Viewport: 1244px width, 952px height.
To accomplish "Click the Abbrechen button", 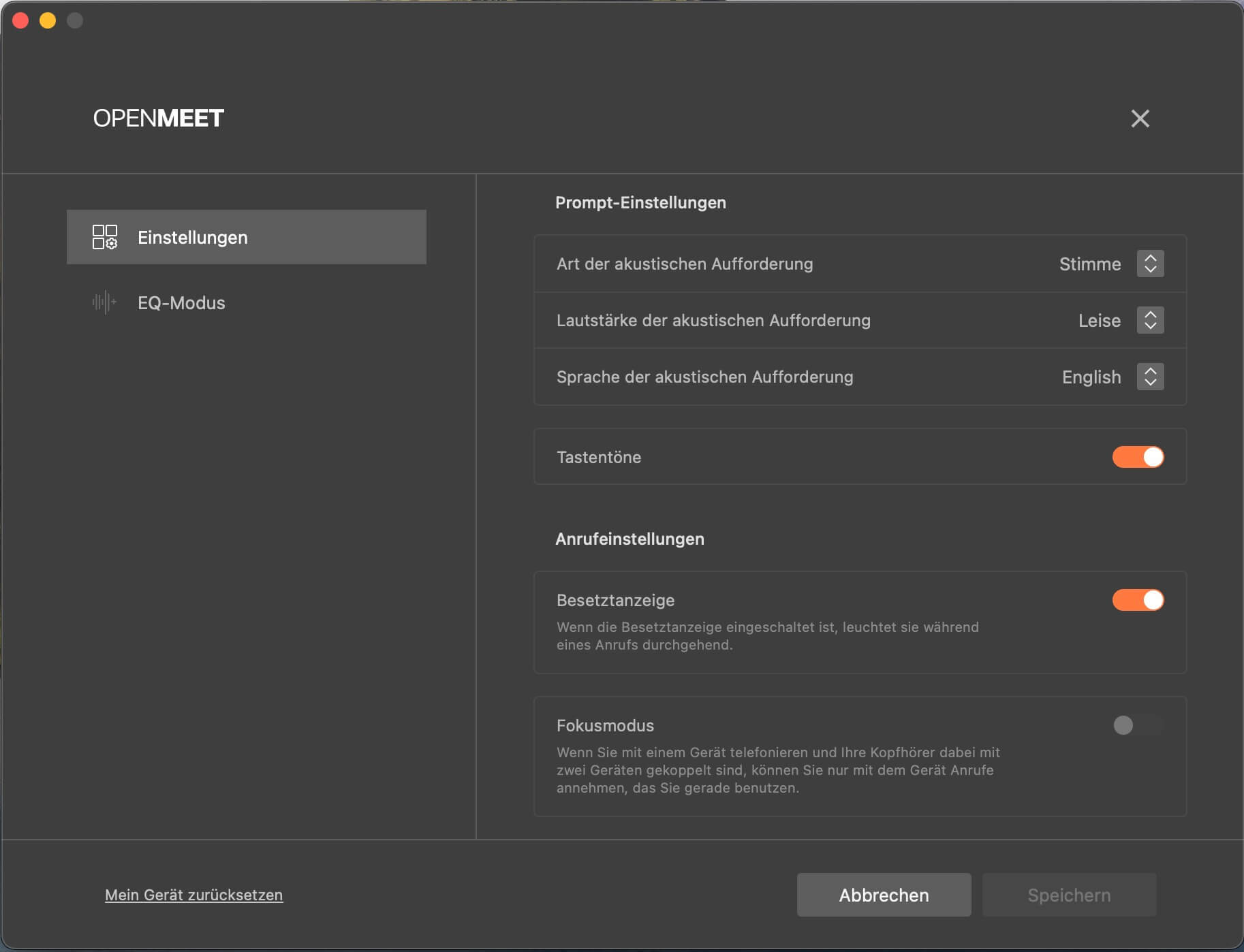I will click(x=884, y=895).
